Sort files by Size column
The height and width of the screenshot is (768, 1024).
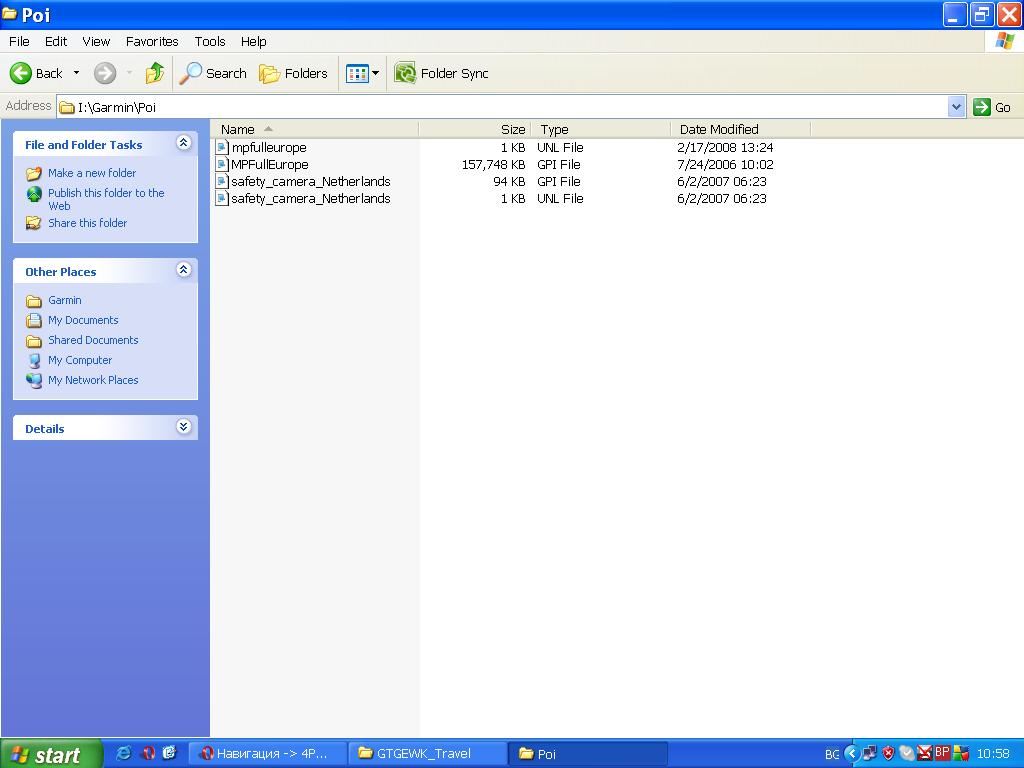pos(475,129)
